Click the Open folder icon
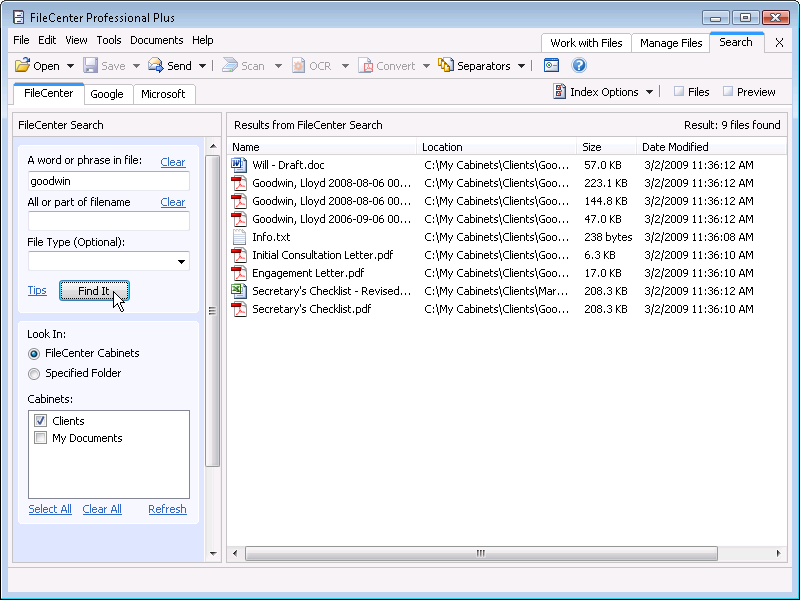 (x=22, y=65)
